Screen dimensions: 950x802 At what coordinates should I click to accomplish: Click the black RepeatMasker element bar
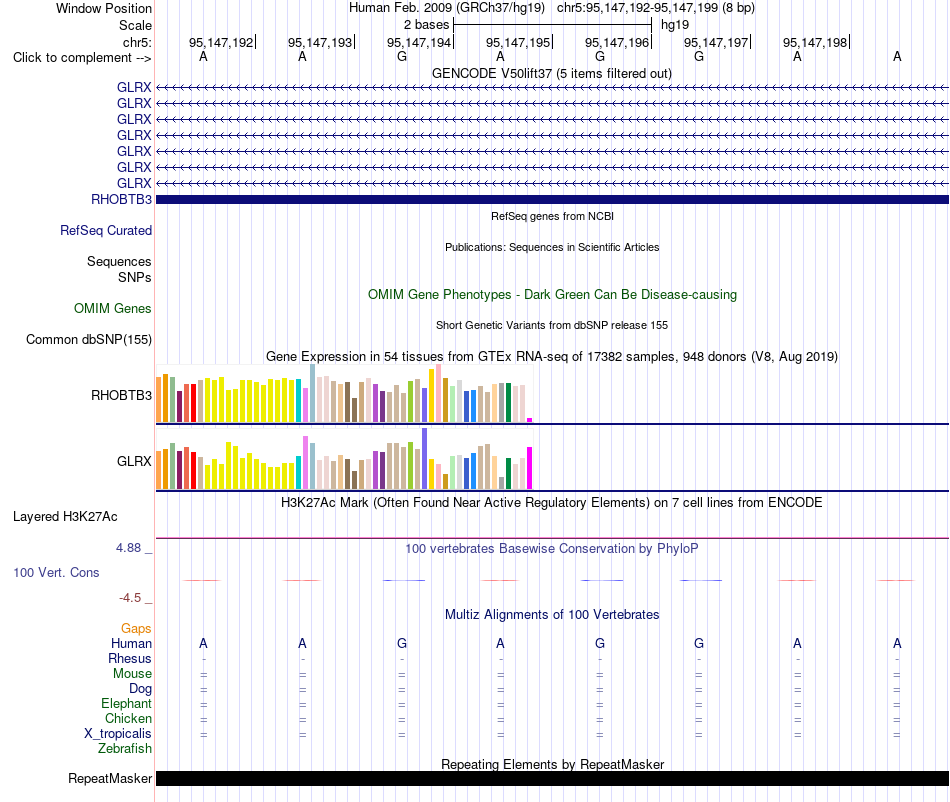pos(552,778)
